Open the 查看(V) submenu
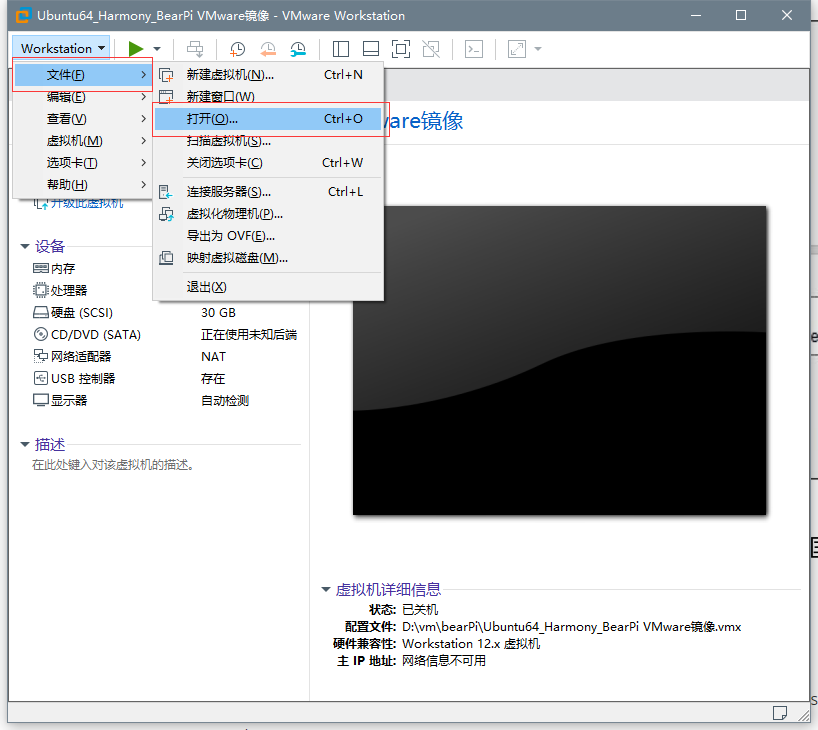Viewport: 818px width, 730px height. click(82, 119)
